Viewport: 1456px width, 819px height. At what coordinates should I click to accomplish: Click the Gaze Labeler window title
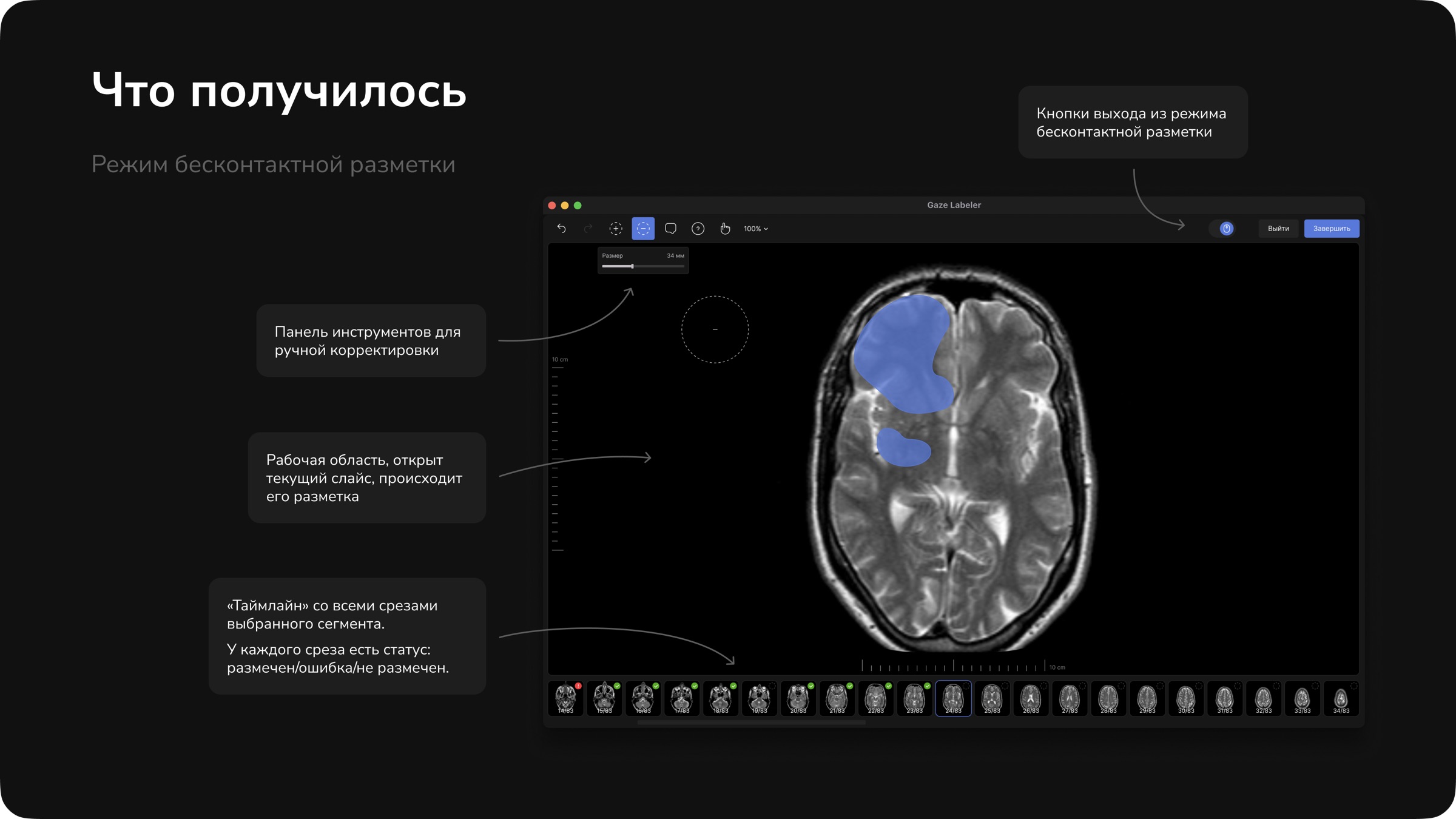pyautogui.click(x=954, y=205)
